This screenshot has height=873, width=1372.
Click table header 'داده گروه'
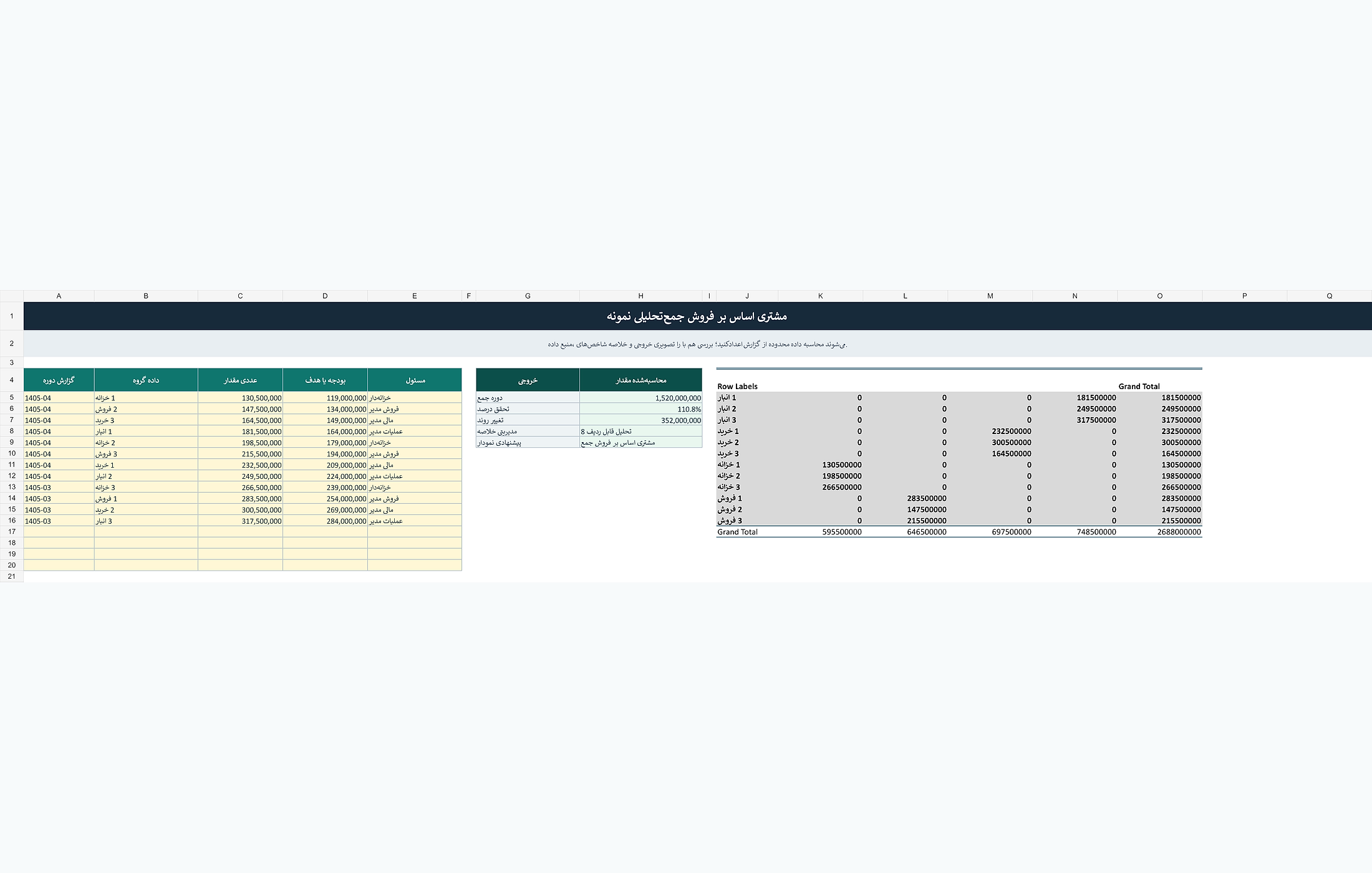[x=146, y=380]
